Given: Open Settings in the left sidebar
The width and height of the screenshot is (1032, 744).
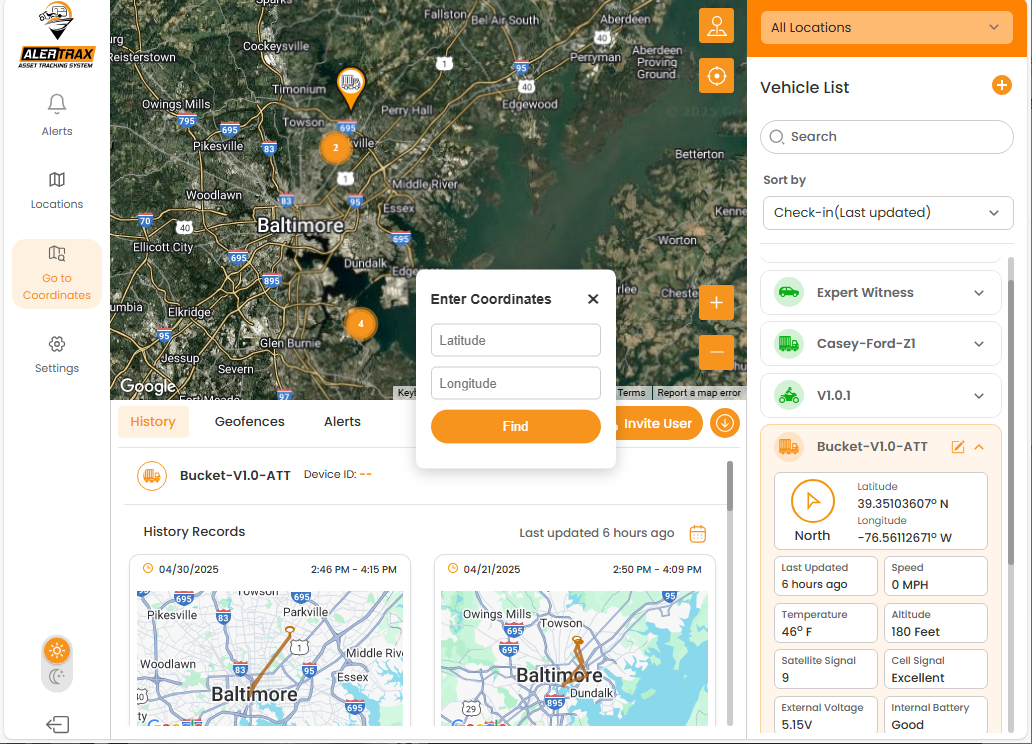Looking at the screenshot, I should [x=57, y=354].
